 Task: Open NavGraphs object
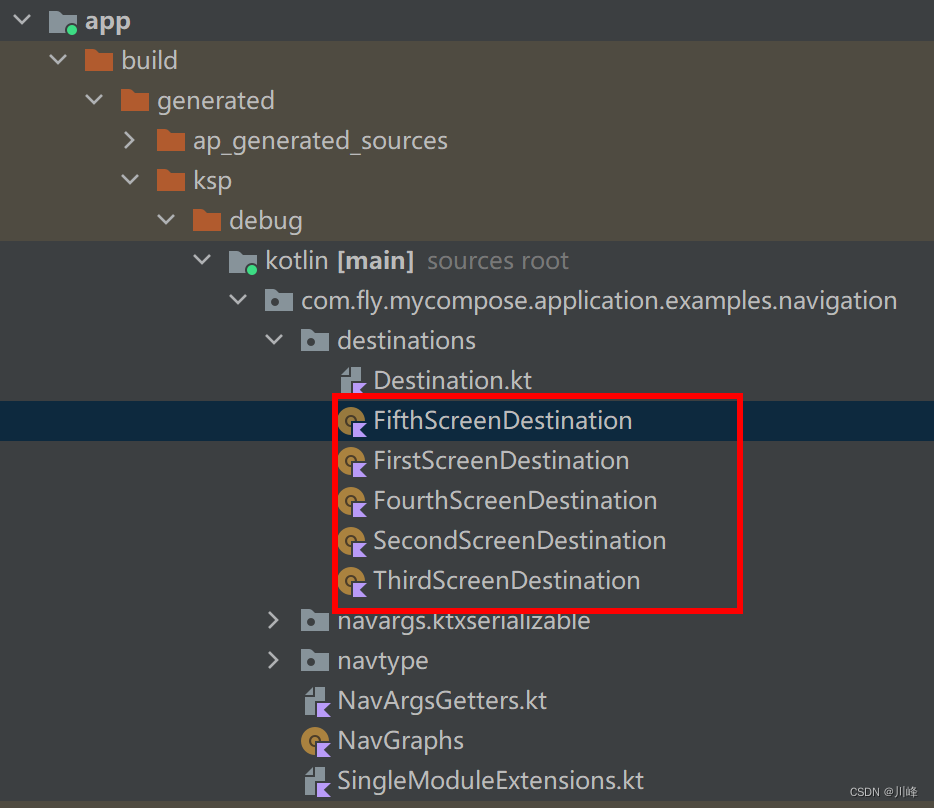(x=401, y=741)
